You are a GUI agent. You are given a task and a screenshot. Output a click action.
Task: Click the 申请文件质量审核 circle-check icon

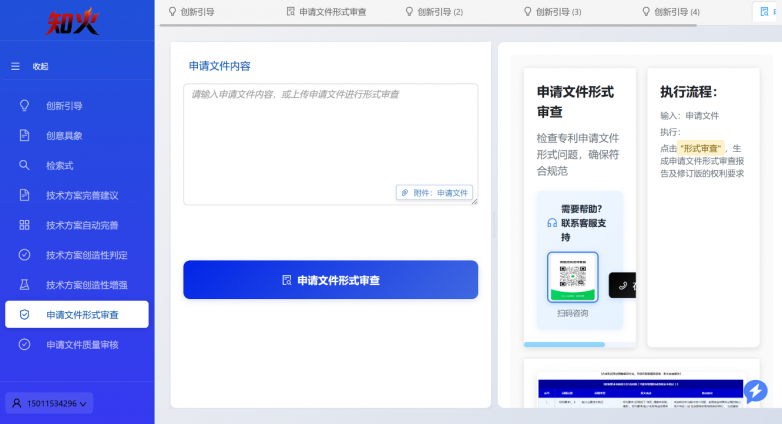(24, 344)
